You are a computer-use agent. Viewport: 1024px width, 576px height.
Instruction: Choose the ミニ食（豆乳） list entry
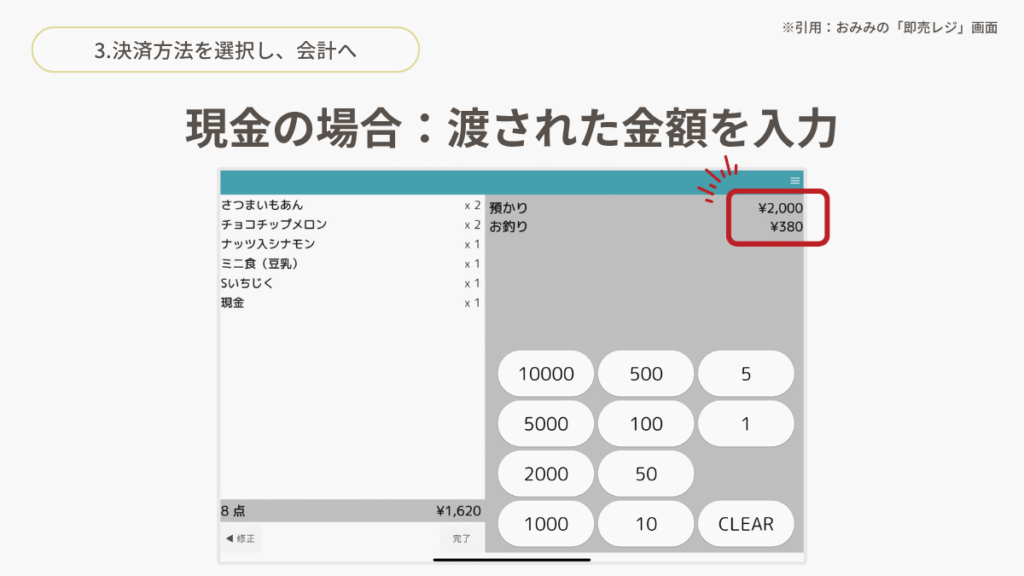350,264
